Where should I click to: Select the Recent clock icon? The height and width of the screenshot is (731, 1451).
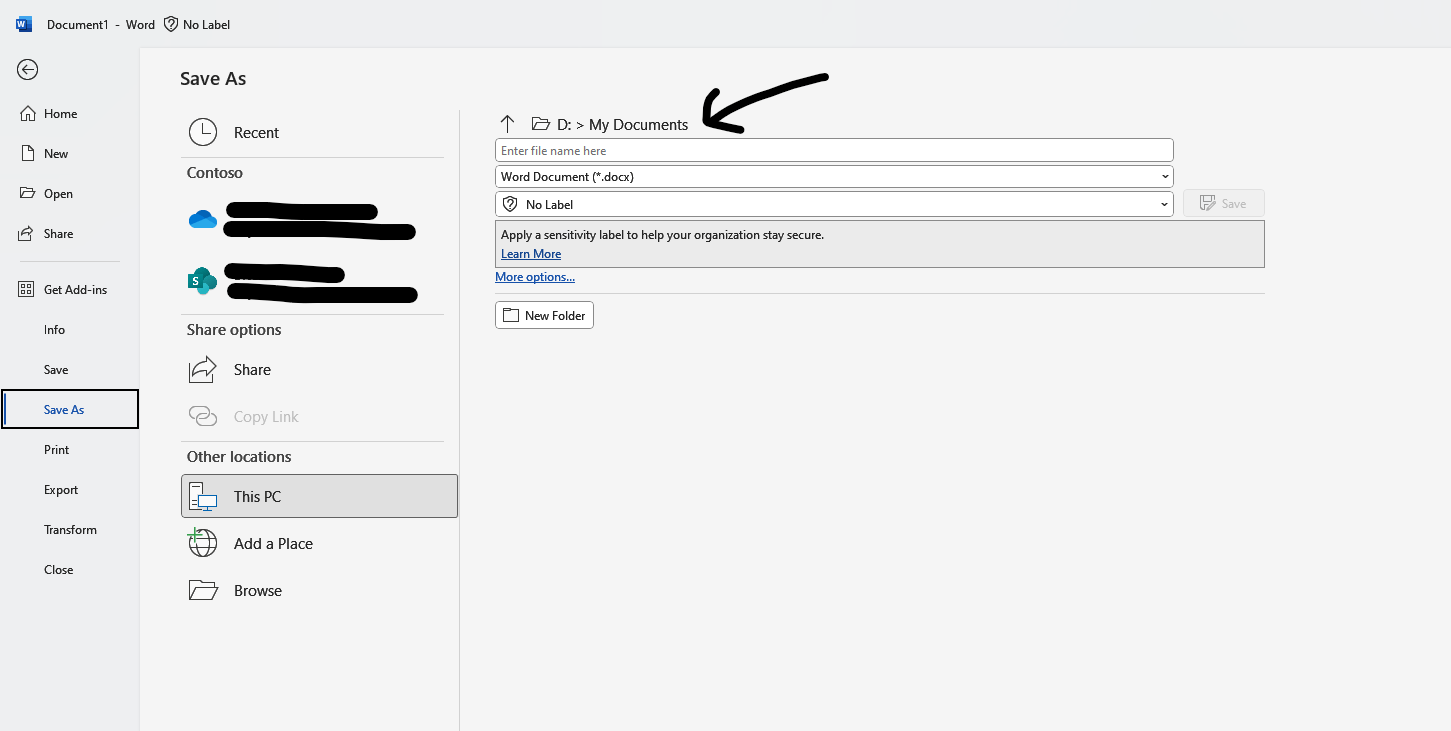[x=203, y=131]
